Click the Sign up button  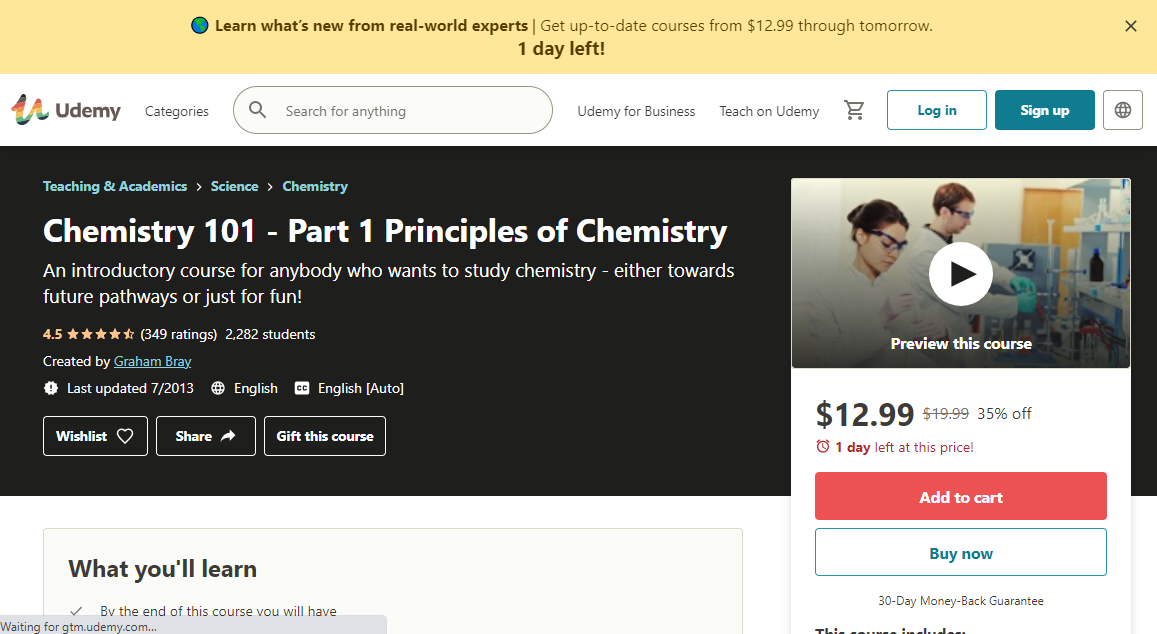coord(1044,110)
